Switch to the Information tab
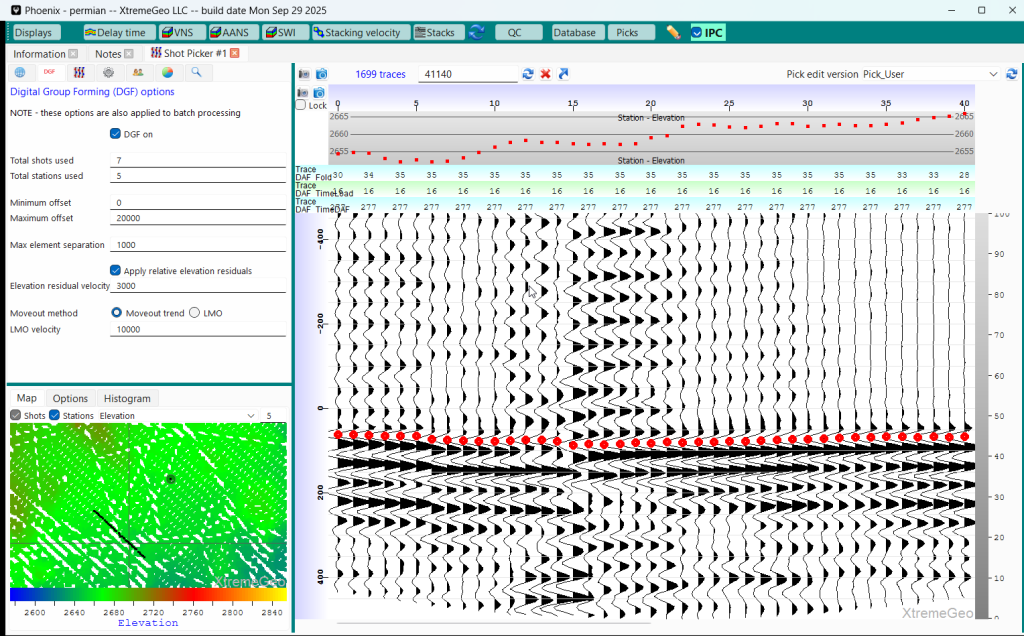This screenshot has height=636, width=1024. coord(39,53)
